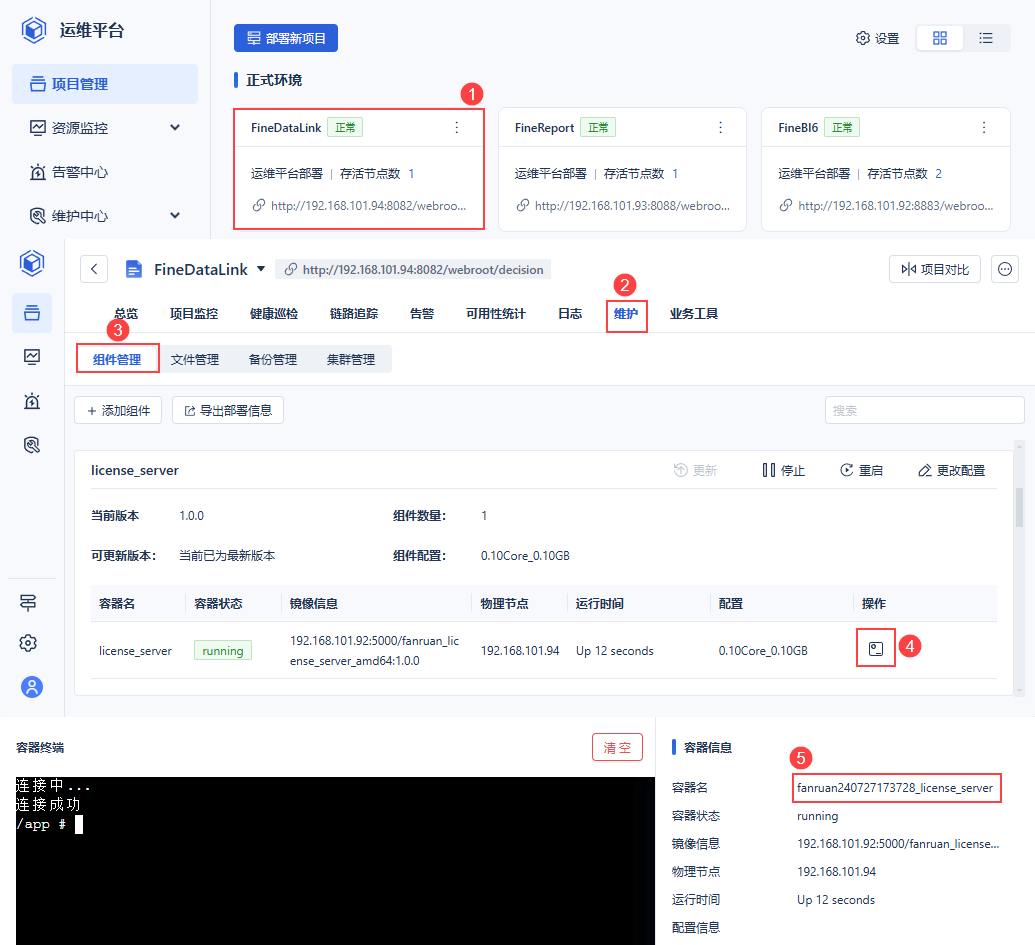1035x945 pixels.
Task: Expand the 维护中心 chevron
Action: click(x=175, y=215)
